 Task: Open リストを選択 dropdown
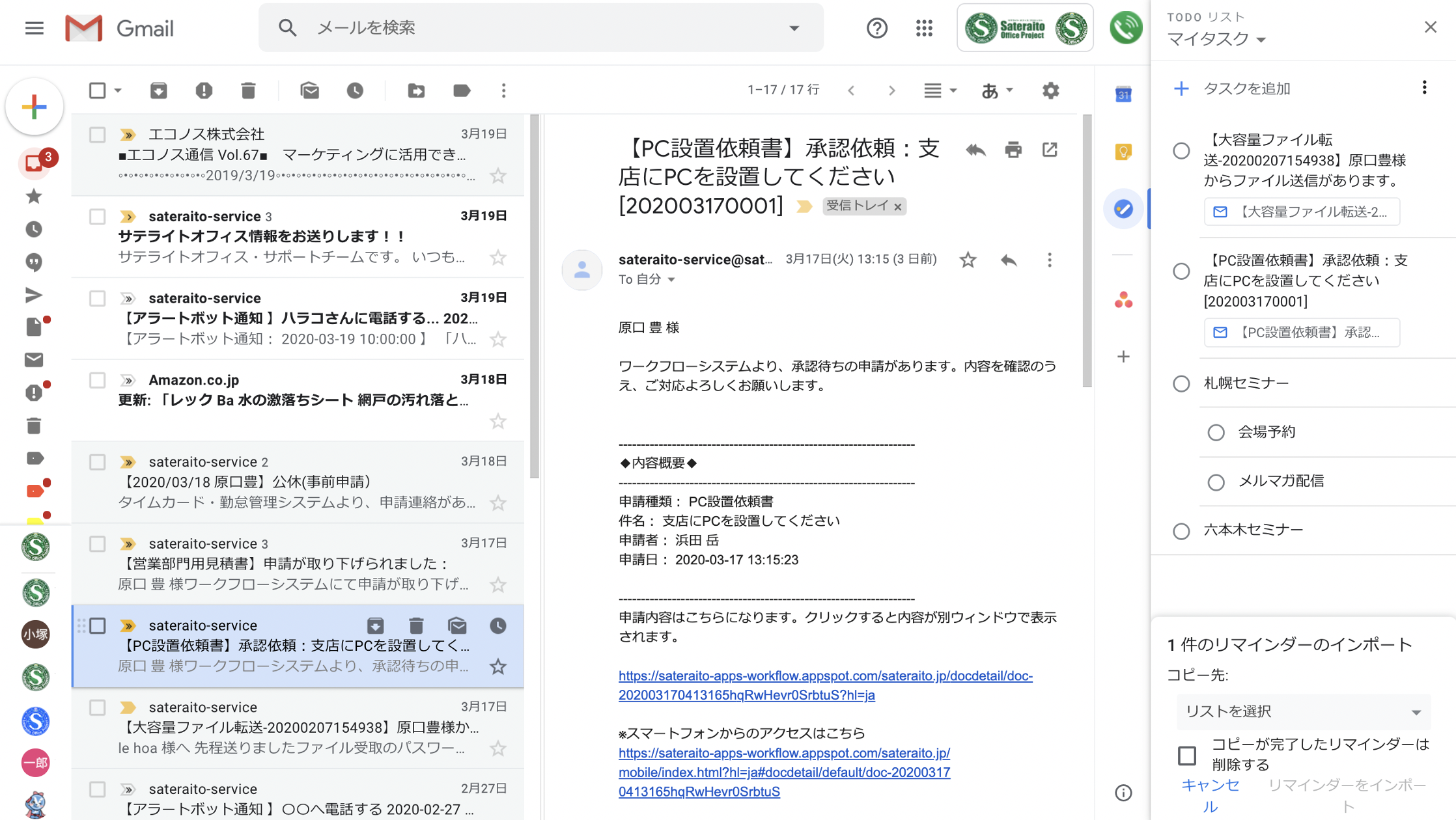point(1303,711)
